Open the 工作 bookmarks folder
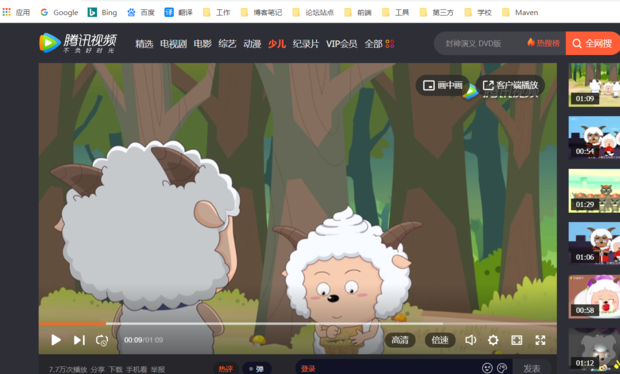Image resolution: width=620 pixels, height=374 pixels. point(216,12)
